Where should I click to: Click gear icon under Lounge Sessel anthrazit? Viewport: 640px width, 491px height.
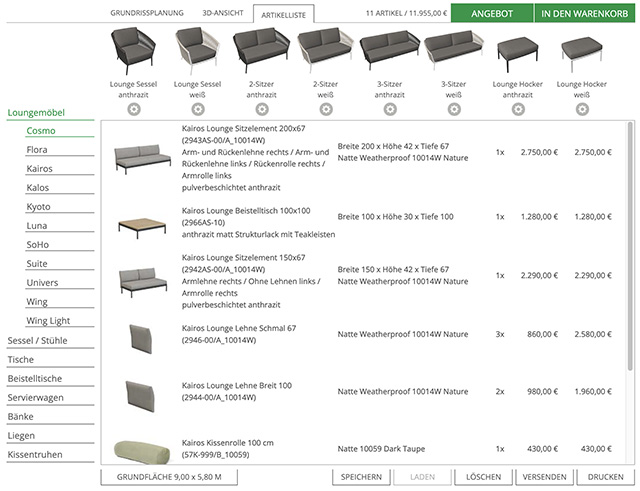133,108
